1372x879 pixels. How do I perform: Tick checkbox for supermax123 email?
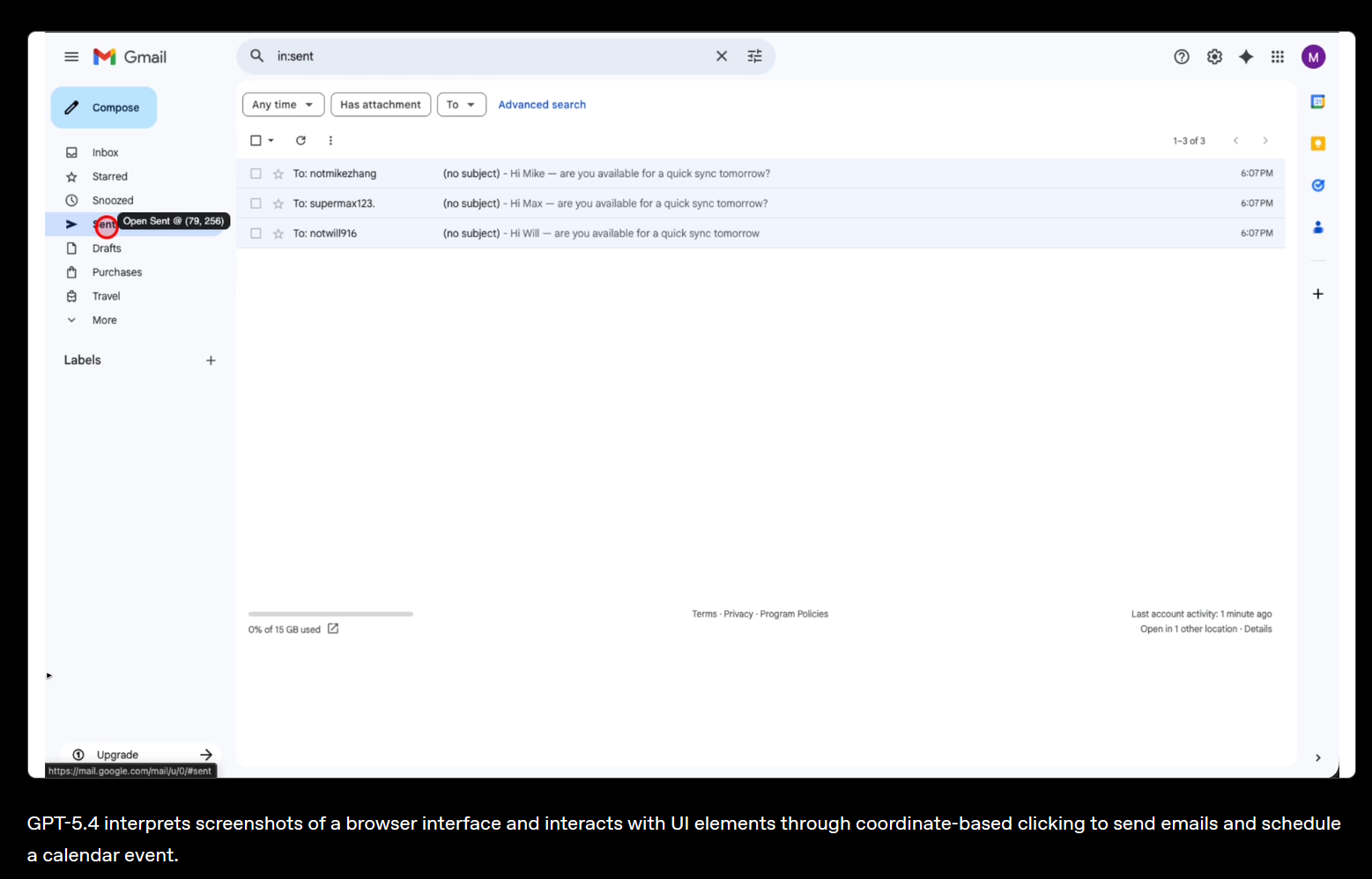(x=256, y=203)
